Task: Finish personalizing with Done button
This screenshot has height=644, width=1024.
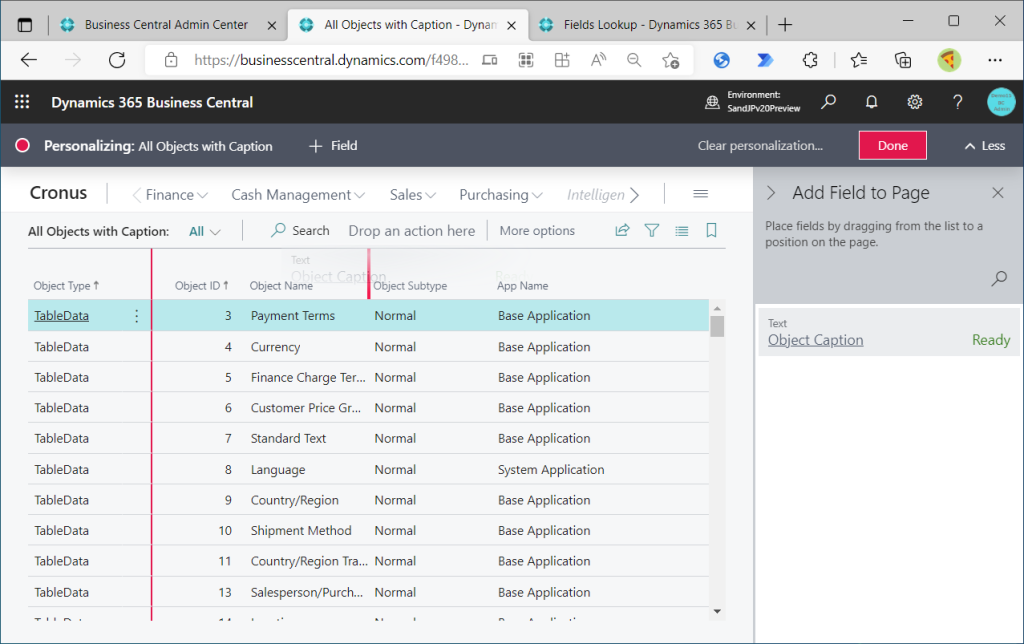Action: pyautogui.click(x=893, y=145)
